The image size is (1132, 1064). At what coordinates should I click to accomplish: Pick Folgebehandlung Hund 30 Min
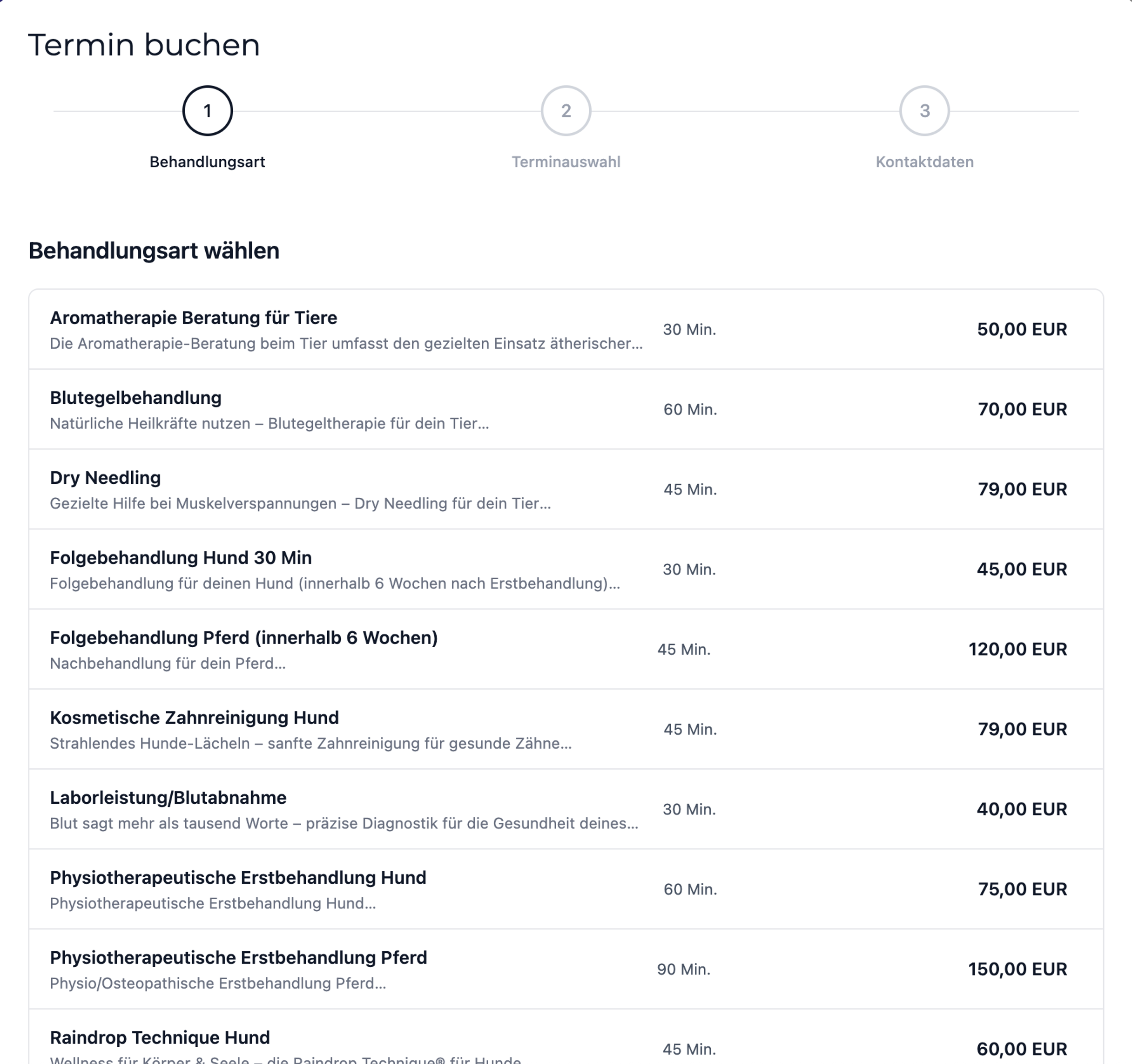(x=566, y=569)
